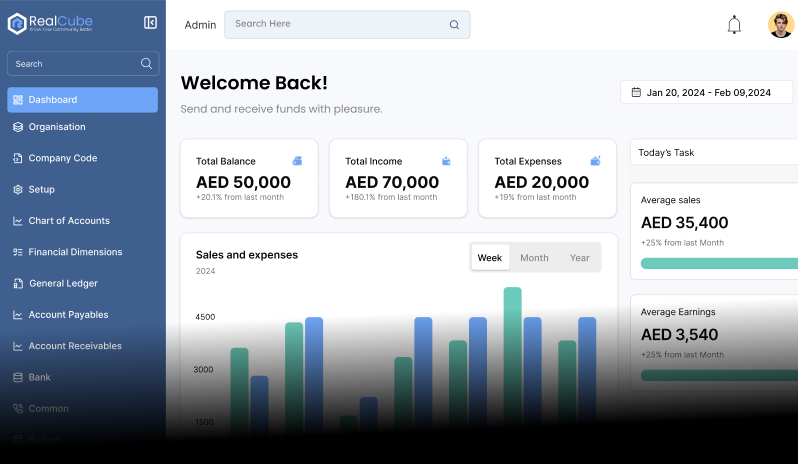Select the Week chart tab
798x464 pixels.
click(x=490, y=258)
